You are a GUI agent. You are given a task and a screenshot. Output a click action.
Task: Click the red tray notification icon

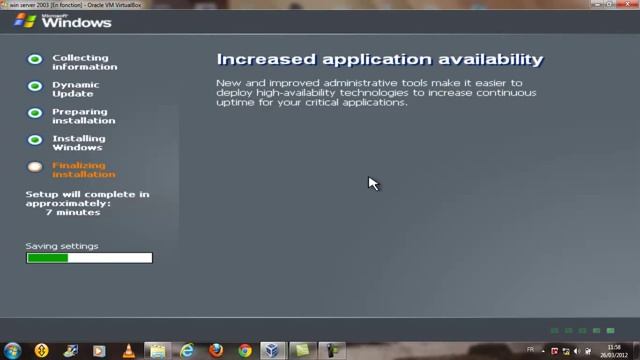point(555,351)
